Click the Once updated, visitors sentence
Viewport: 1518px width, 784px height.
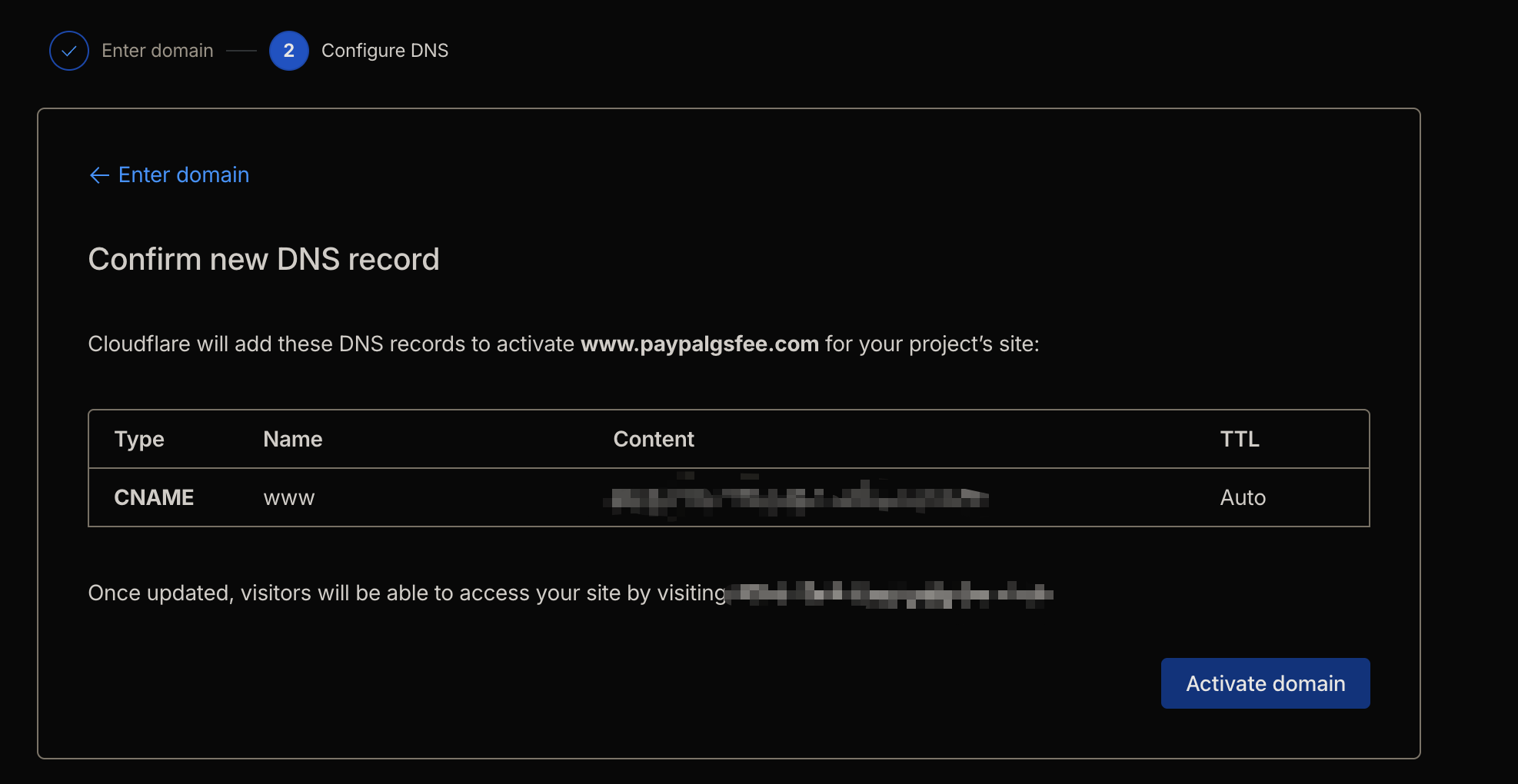coord(407,593)
